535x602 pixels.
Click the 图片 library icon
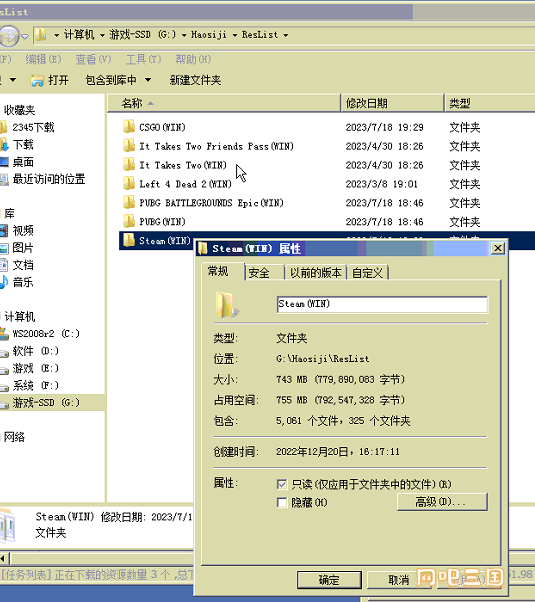pos(4,248)
